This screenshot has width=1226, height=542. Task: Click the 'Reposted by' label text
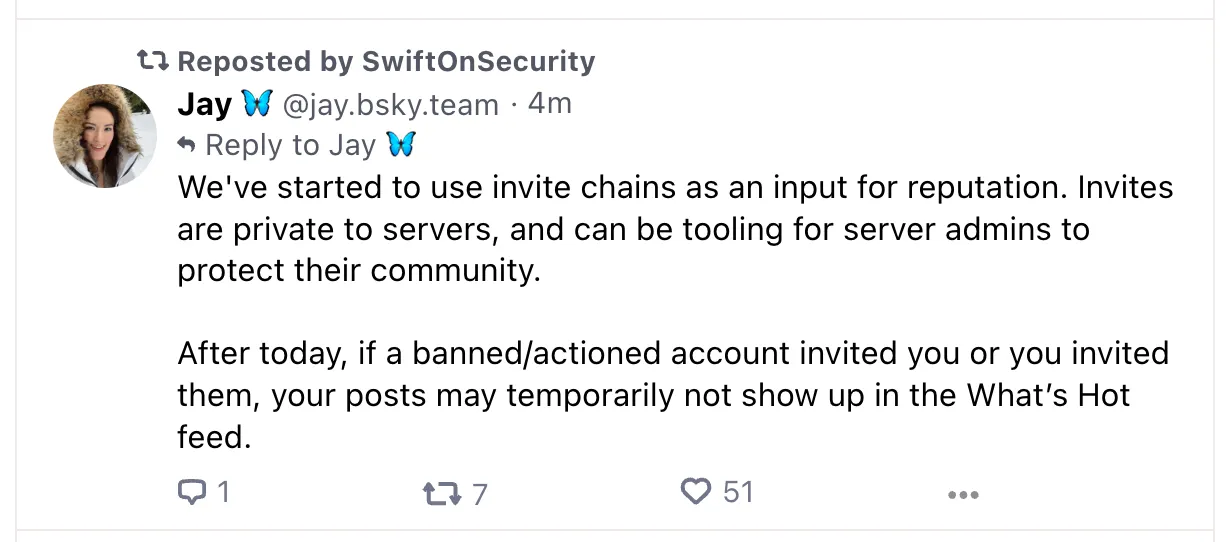tap(265, 62)
